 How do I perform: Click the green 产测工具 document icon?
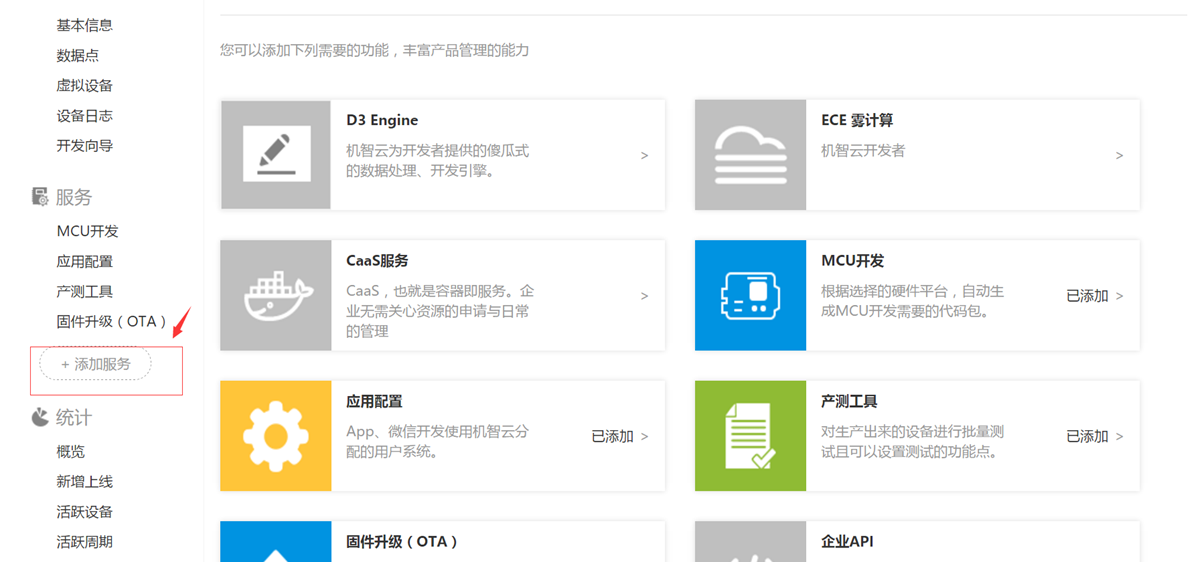[750, 436]
